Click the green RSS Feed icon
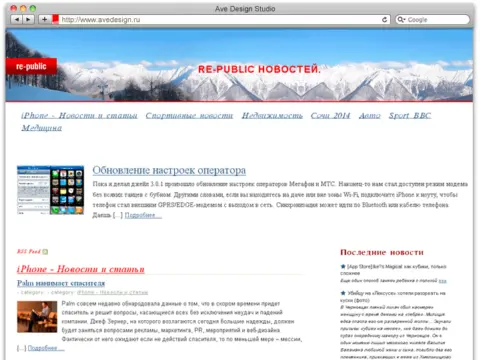 click(x=45, y=252)
